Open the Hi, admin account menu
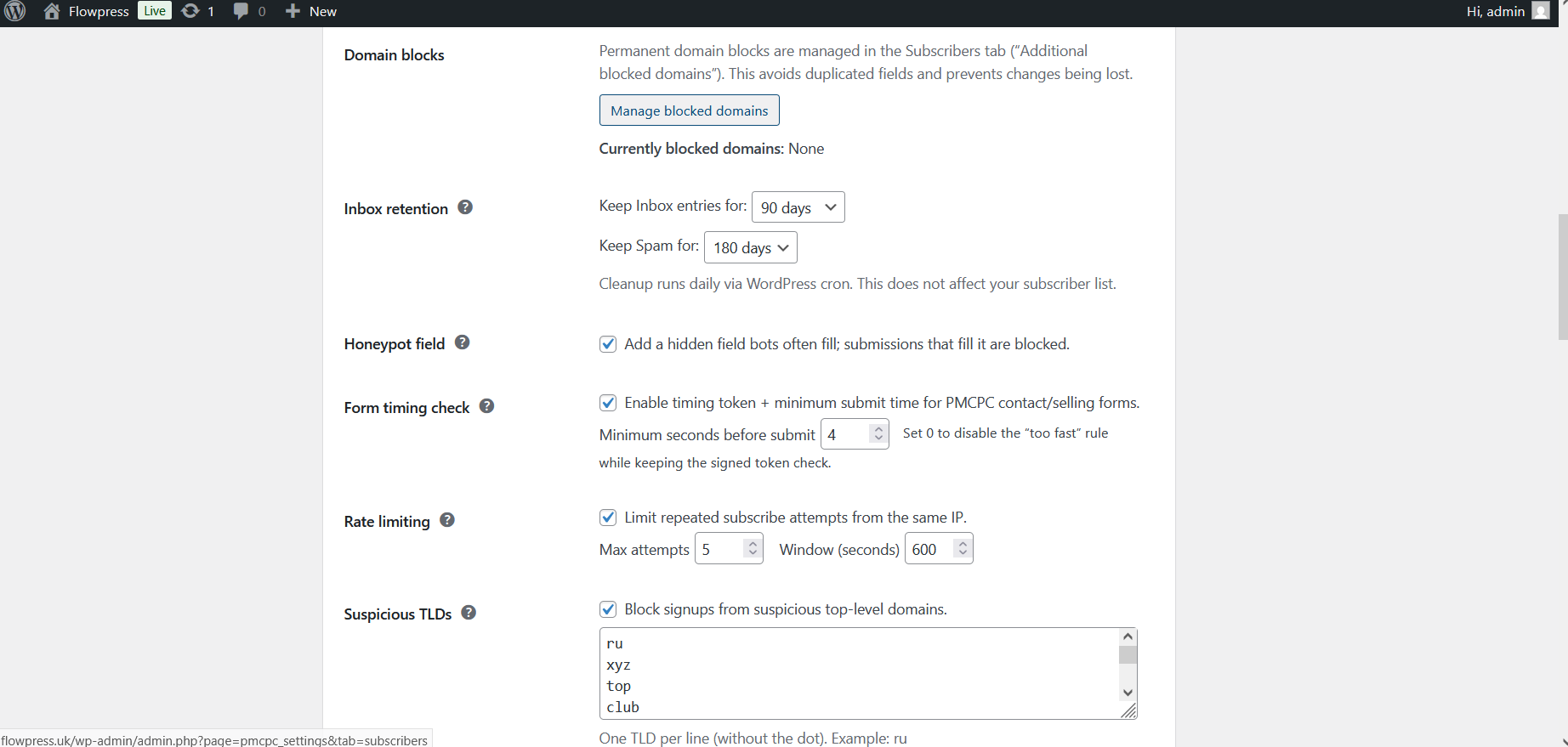This screenshot has width=1568, height=747. click(1508, 11)
